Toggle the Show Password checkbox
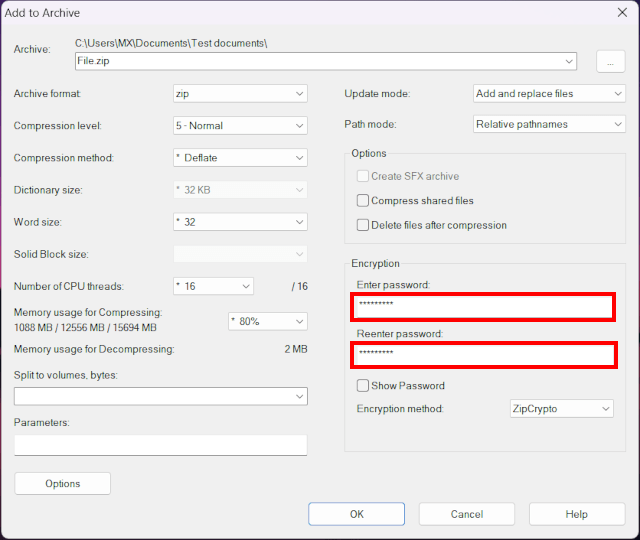This screenshot has width=640, height=540. [363, 386]
